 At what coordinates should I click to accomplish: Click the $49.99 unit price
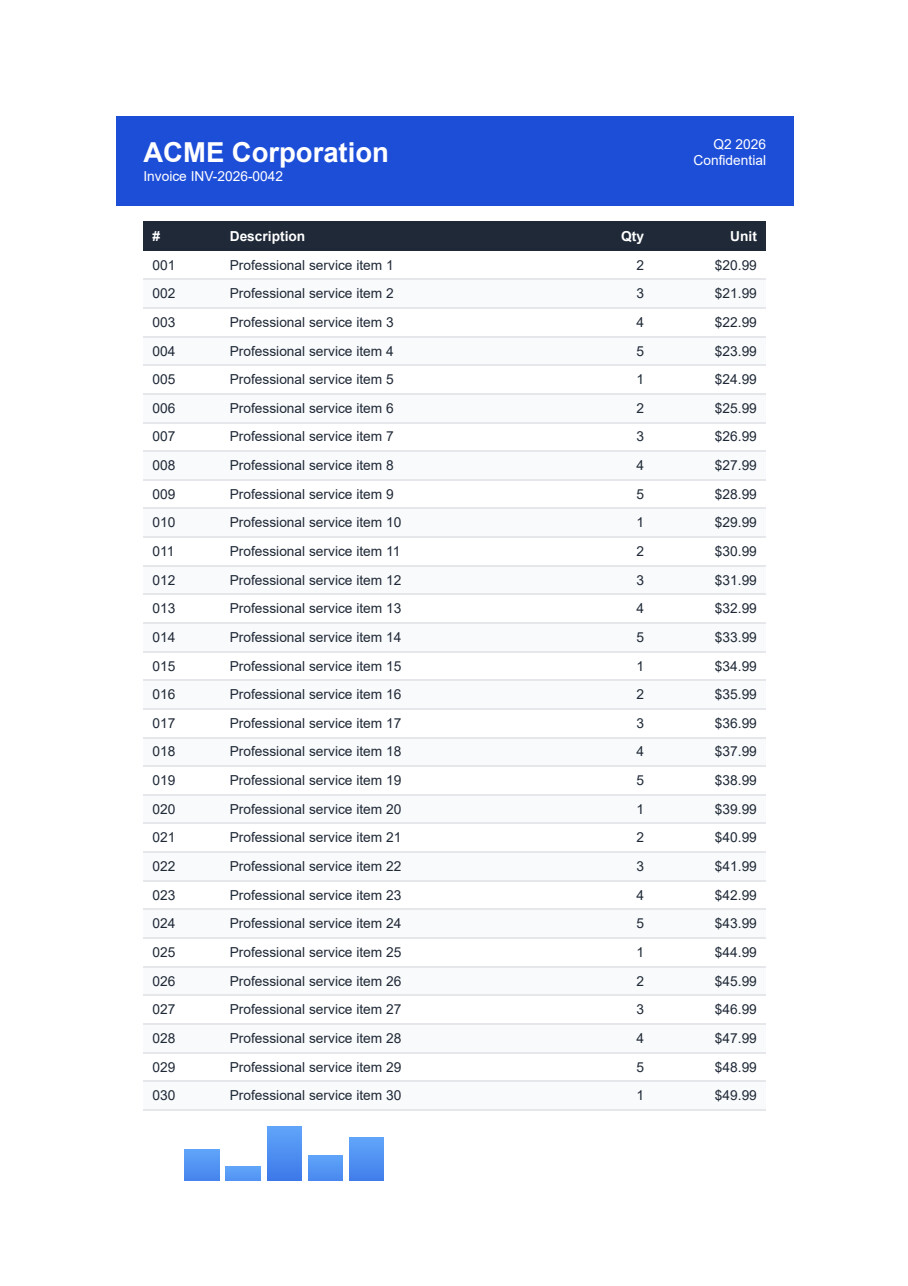(735, 1096)
